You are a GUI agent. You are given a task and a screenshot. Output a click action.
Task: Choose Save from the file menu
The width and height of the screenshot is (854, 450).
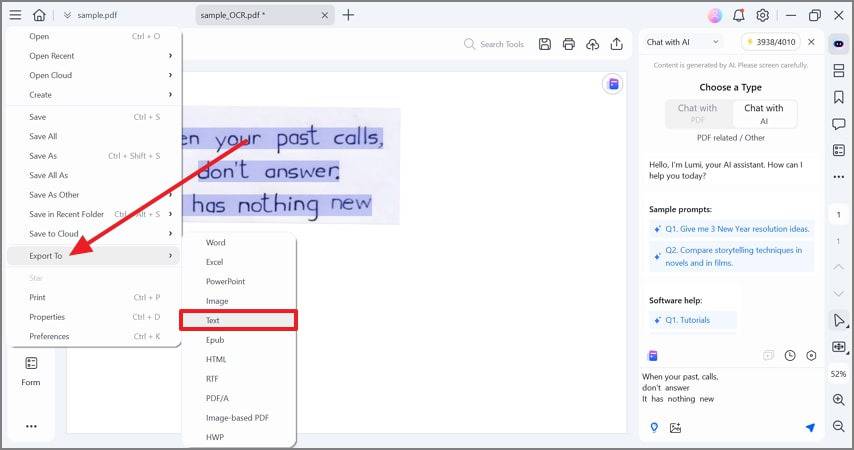94,117
